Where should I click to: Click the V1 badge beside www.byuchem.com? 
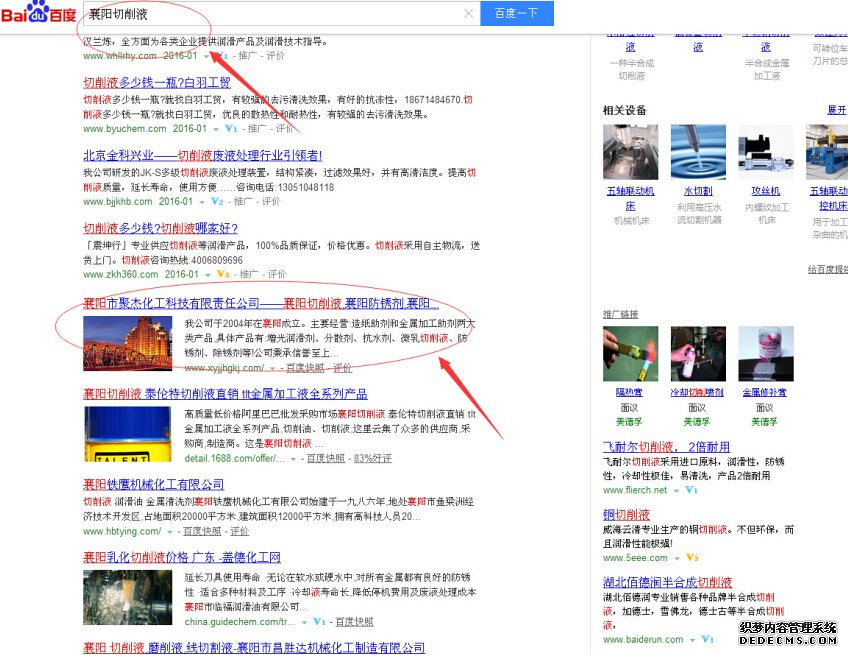point(231,128)
